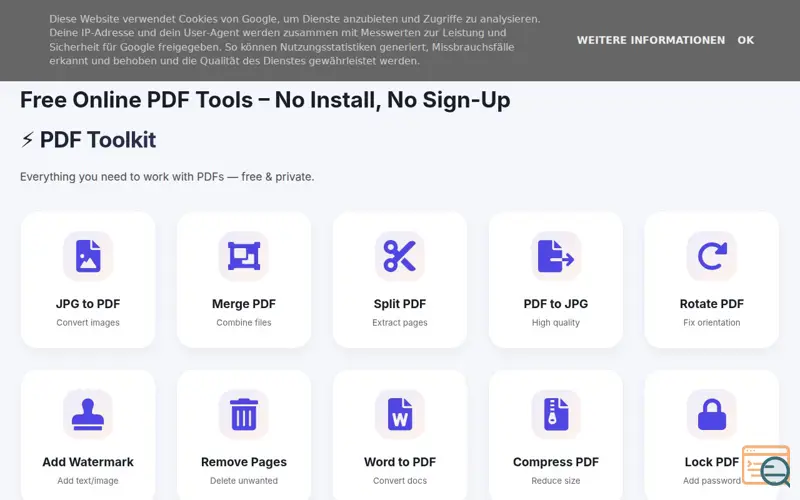Choose the Add Watermark title

click(88, 462)
